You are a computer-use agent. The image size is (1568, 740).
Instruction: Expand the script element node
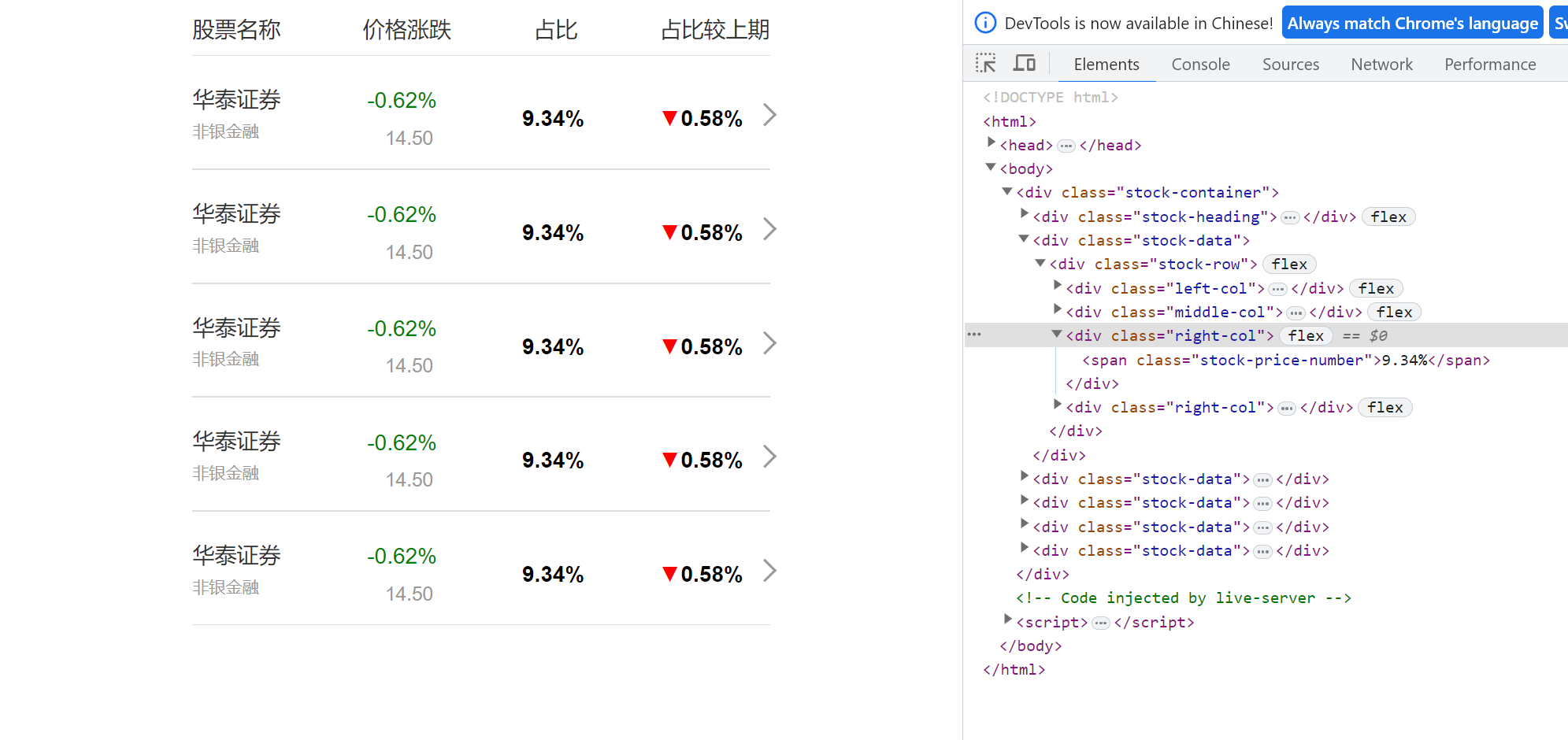pyautogui.click(x=1007, y=620)
